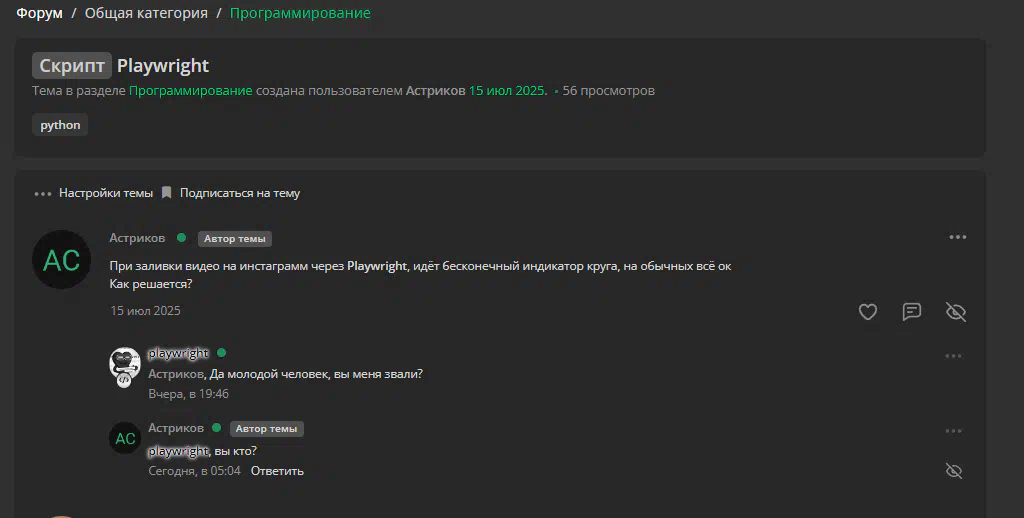Image resolution: width=1024 pixels, height=518 pixels.
Task: Toggle the crossed-eye hide icon on the main post
Action: (955, 312)
